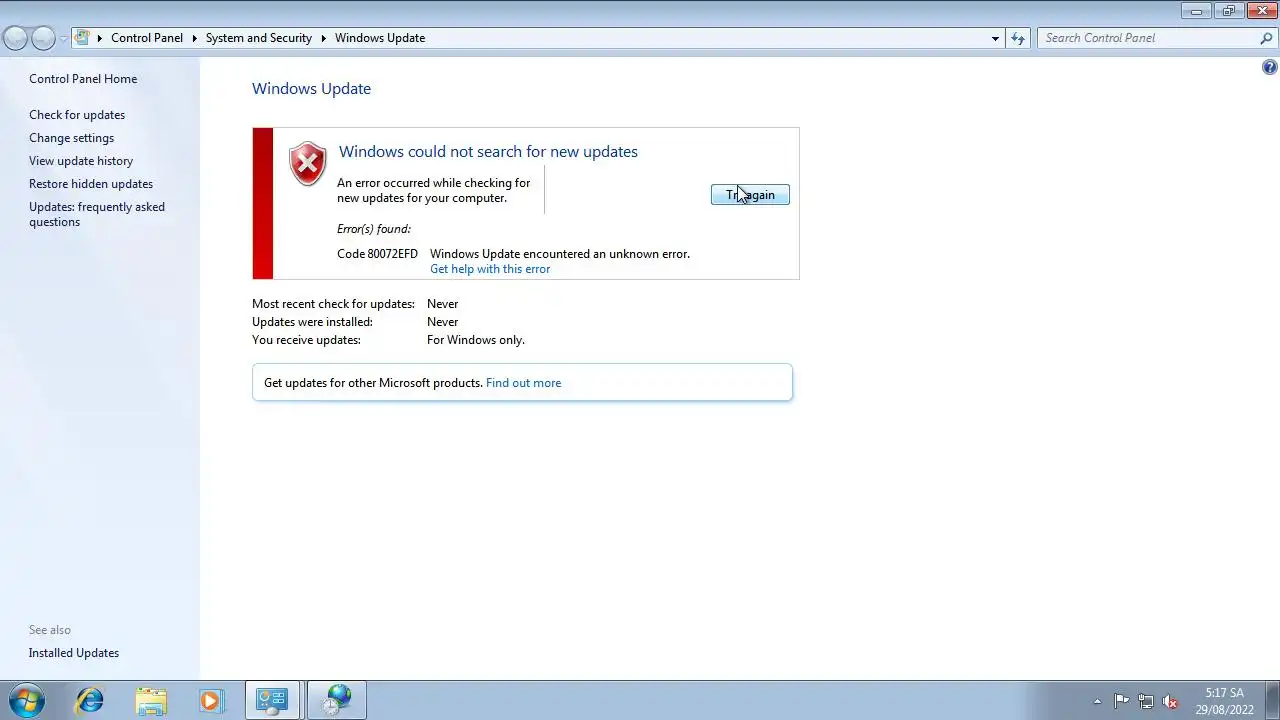
Task: Open Help question mark icon
Action: 1269,68
